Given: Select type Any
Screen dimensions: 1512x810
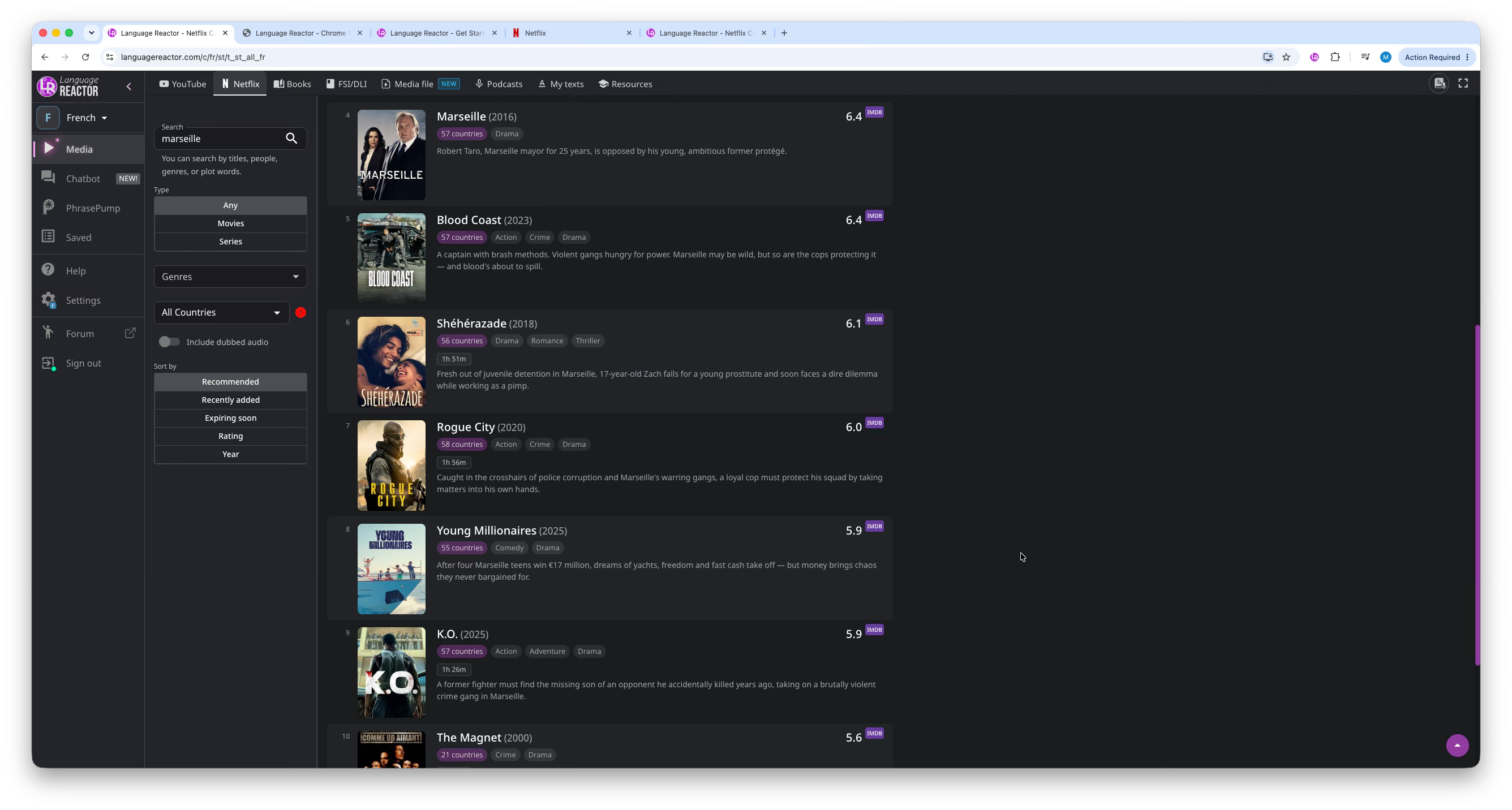Looking at the screenshot, I should tap(230, 205).
